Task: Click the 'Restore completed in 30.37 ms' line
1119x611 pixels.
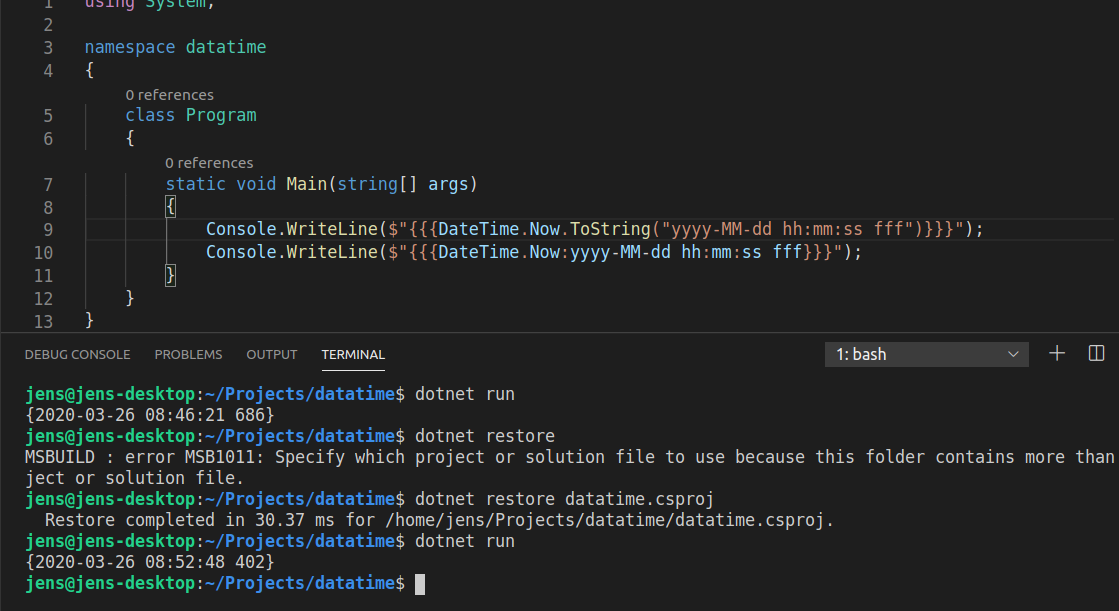Action: click(439, 520)
